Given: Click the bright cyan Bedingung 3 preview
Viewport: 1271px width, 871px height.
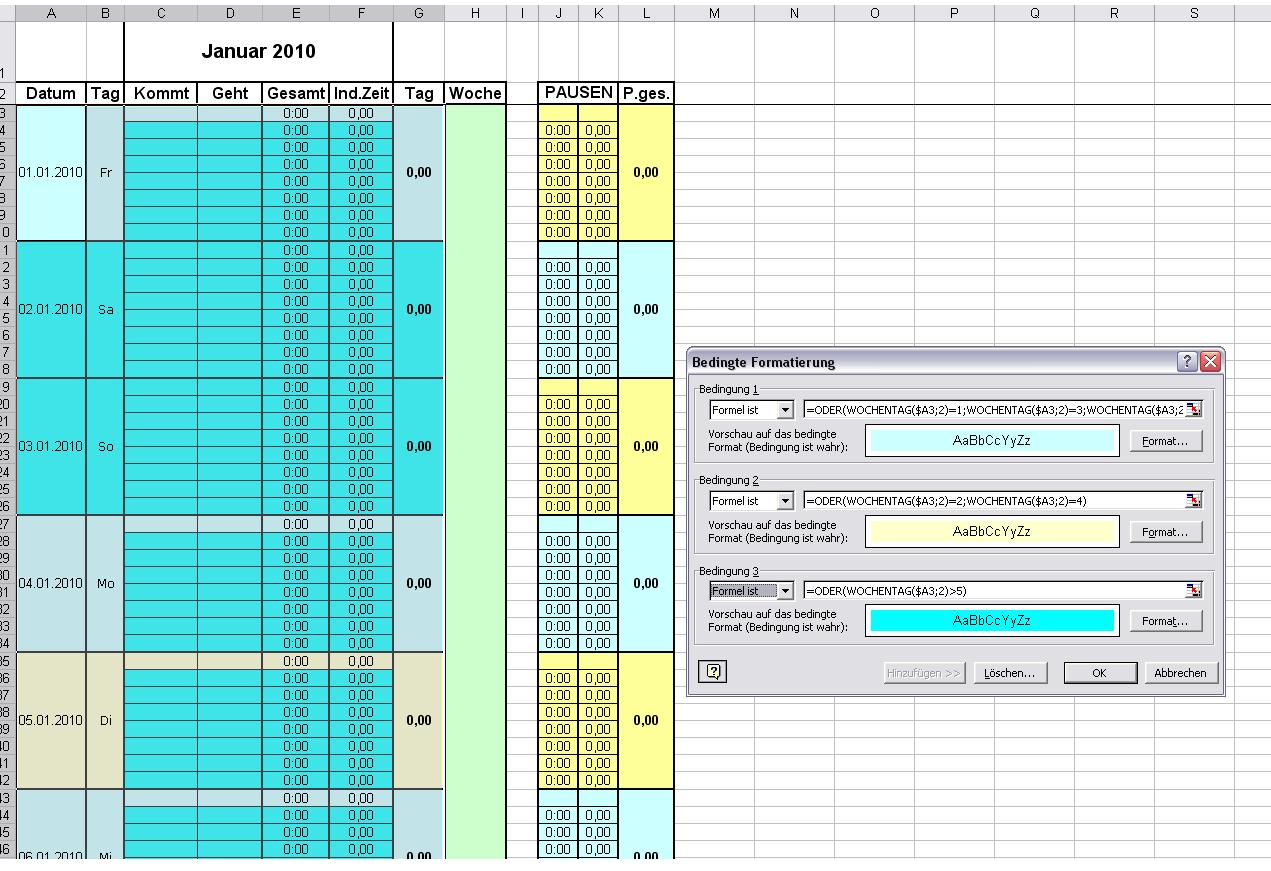Looking at the screenshot, I should tap(992, 621).
